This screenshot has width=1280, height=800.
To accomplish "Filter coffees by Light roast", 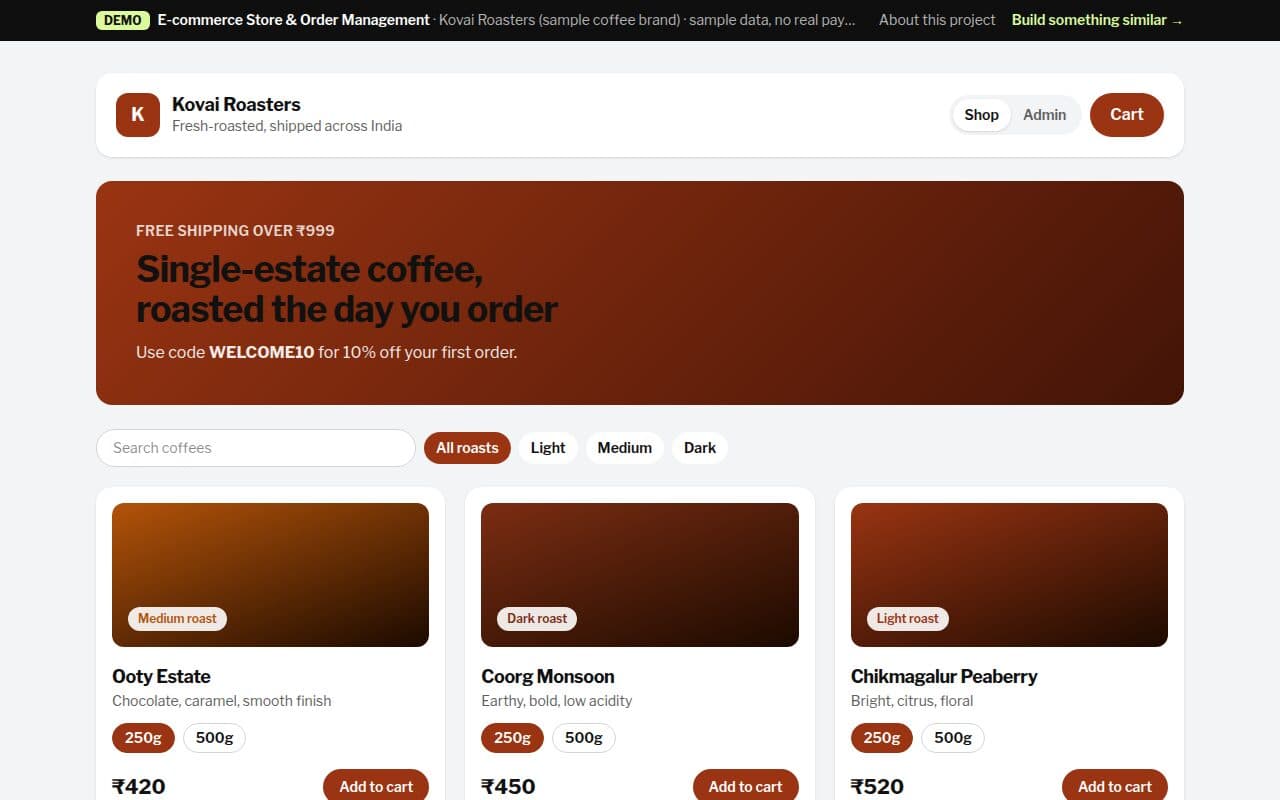I will click(548, 448).
